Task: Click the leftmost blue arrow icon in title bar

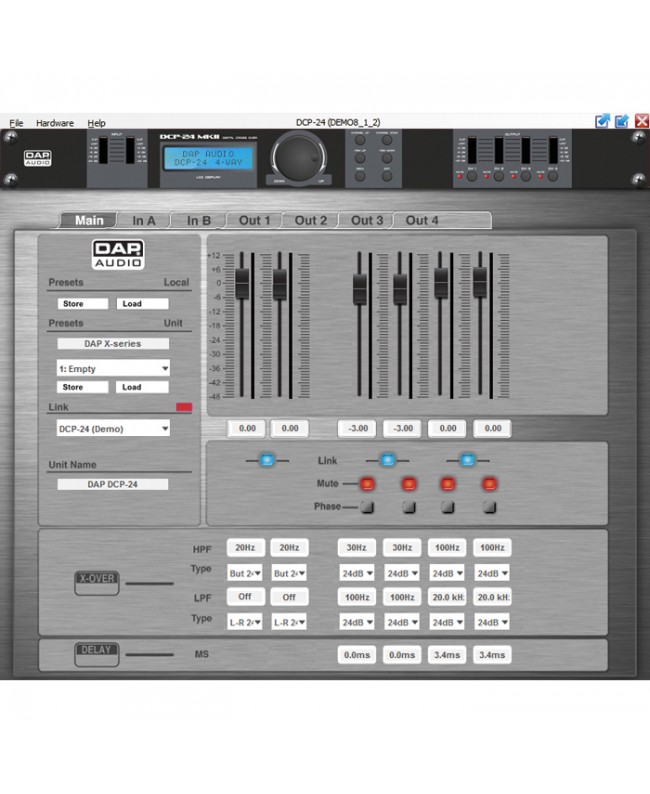Action: (602, 121)
